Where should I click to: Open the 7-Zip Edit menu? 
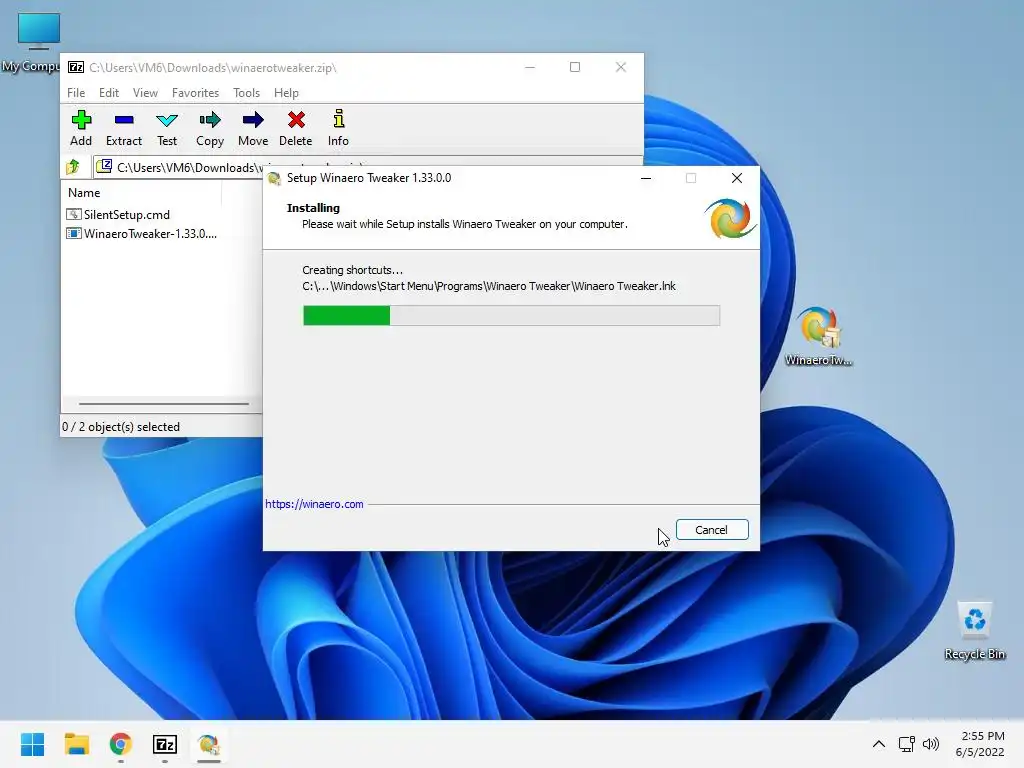pyautogui.click(x=109, y=93)
